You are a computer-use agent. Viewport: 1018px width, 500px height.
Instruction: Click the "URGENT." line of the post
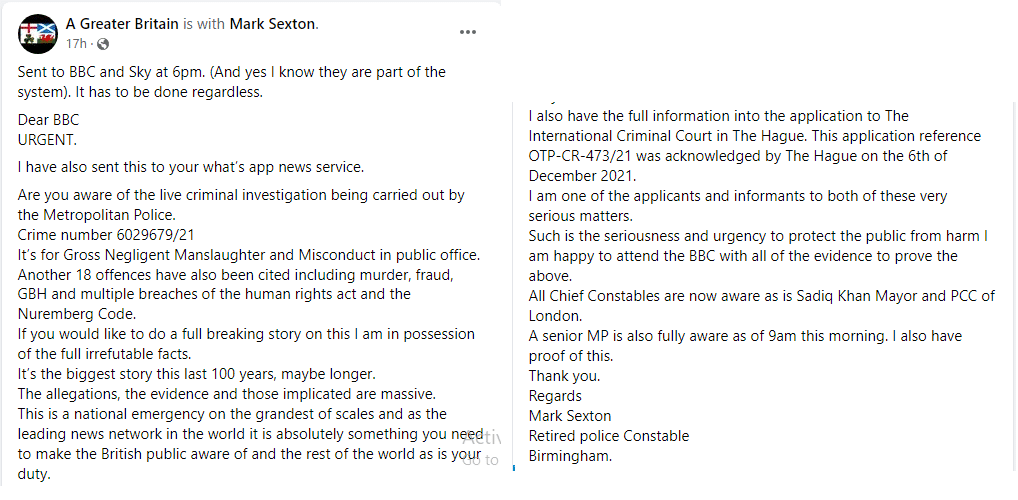pyautogui.click(x=47, y=139)
